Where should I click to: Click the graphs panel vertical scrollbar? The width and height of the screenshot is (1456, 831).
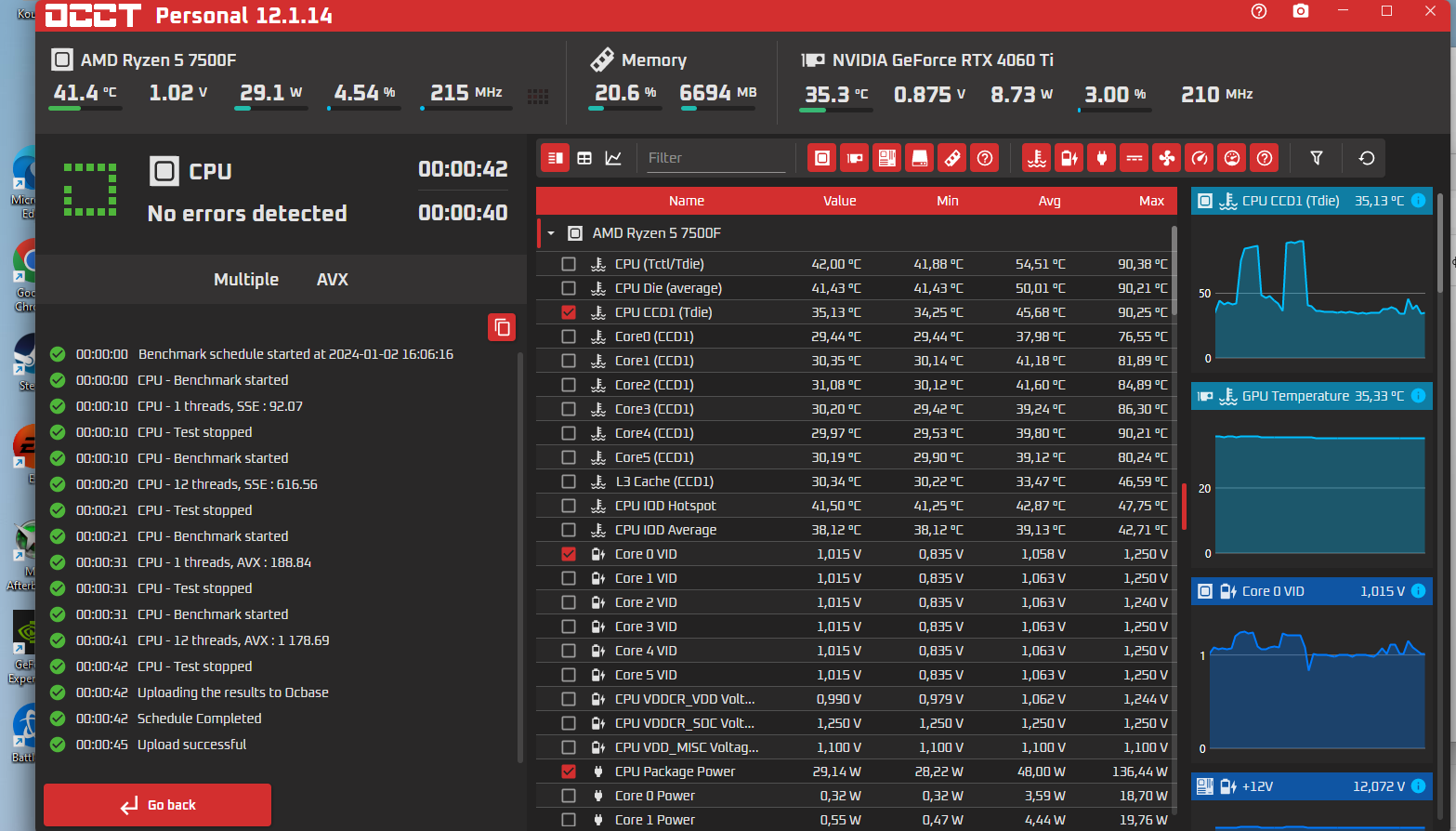[x=1441, y=242]
